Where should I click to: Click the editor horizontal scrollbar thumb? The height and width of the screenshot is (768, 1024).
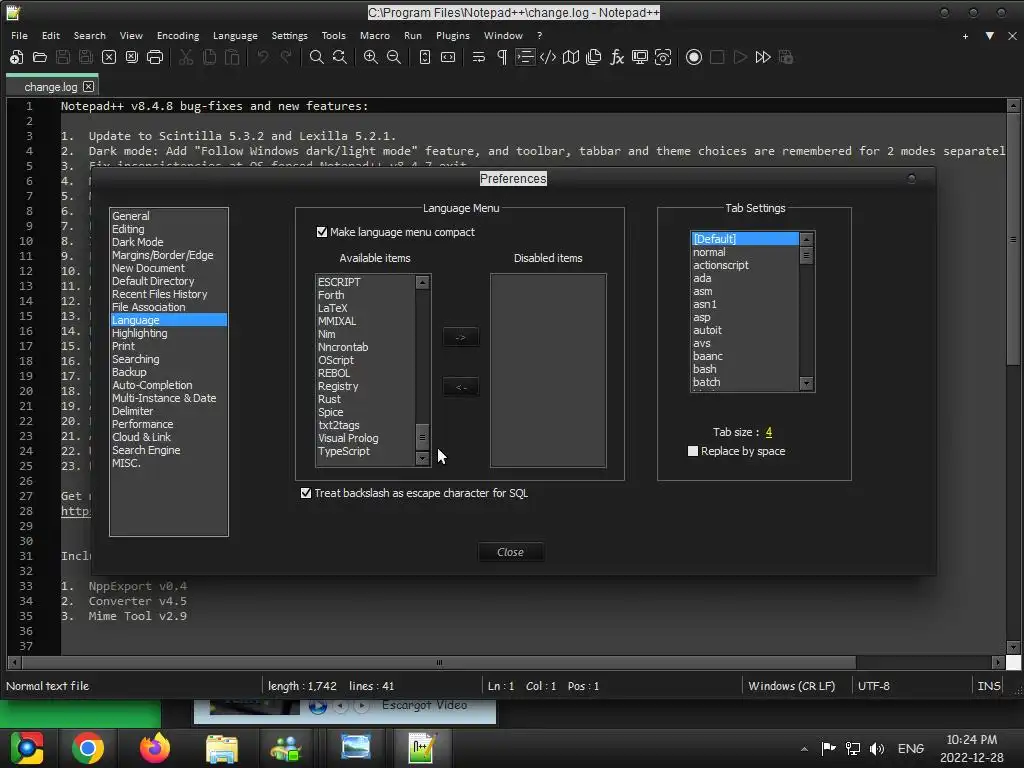tap(439, 662)
